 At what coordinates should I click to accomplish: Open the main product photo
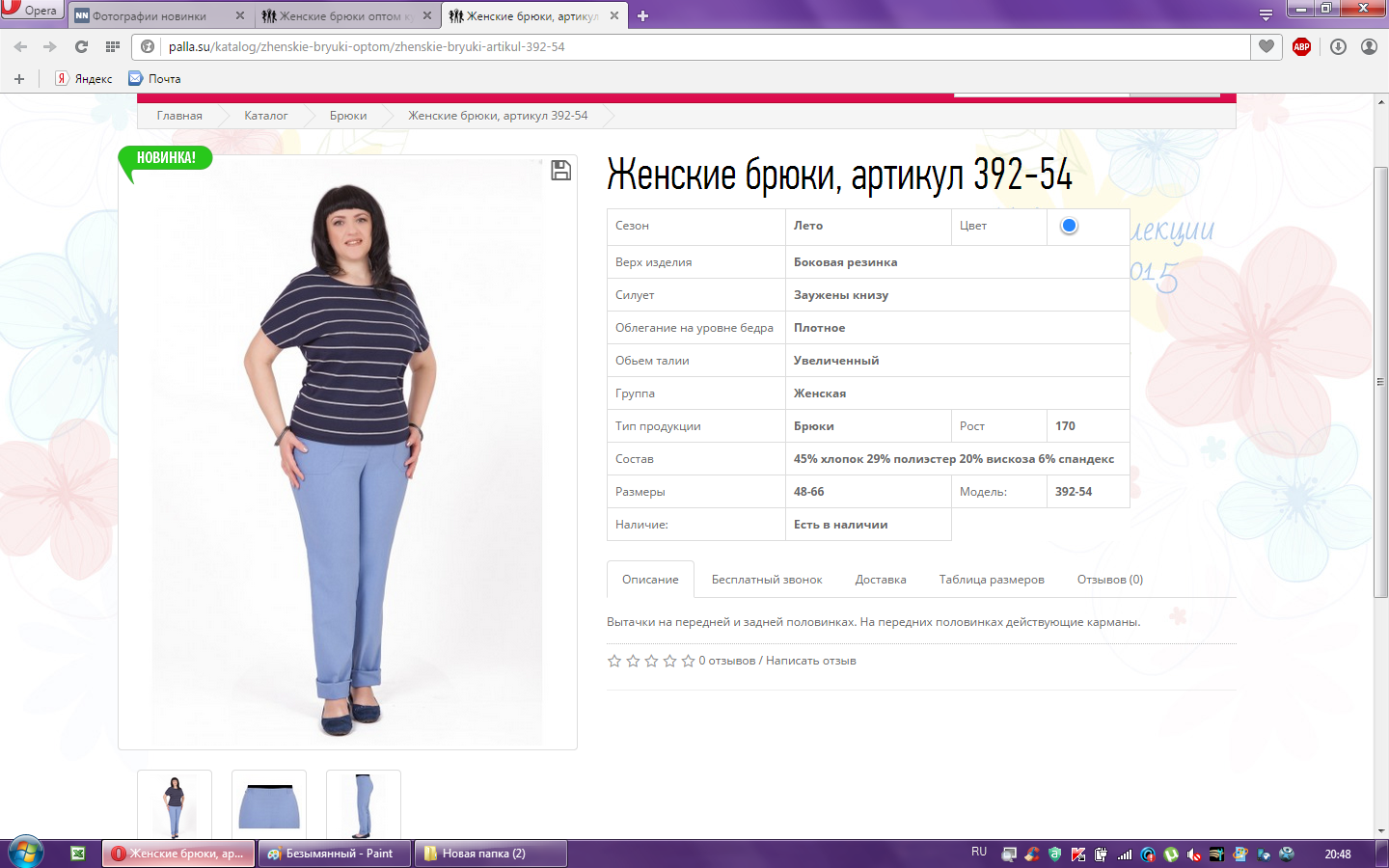point(347,451)
